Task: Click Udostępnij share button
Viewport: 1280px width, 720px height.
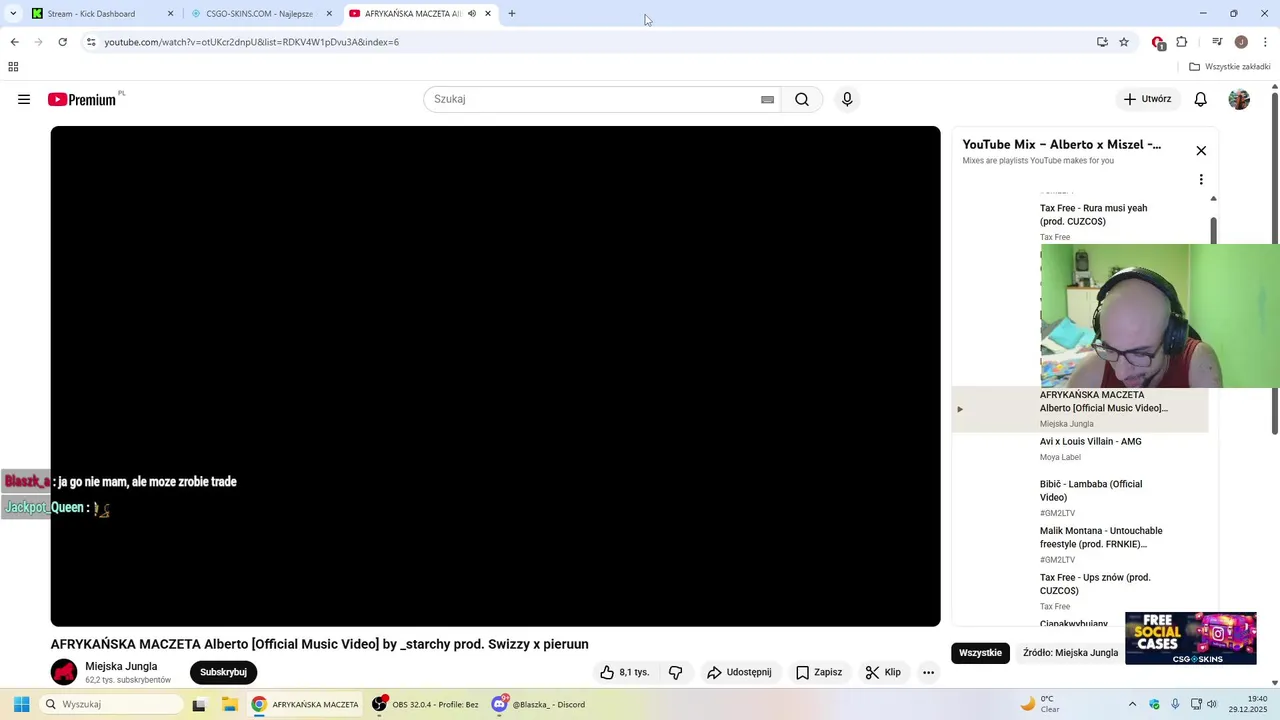Action: [x=739, y=672]
